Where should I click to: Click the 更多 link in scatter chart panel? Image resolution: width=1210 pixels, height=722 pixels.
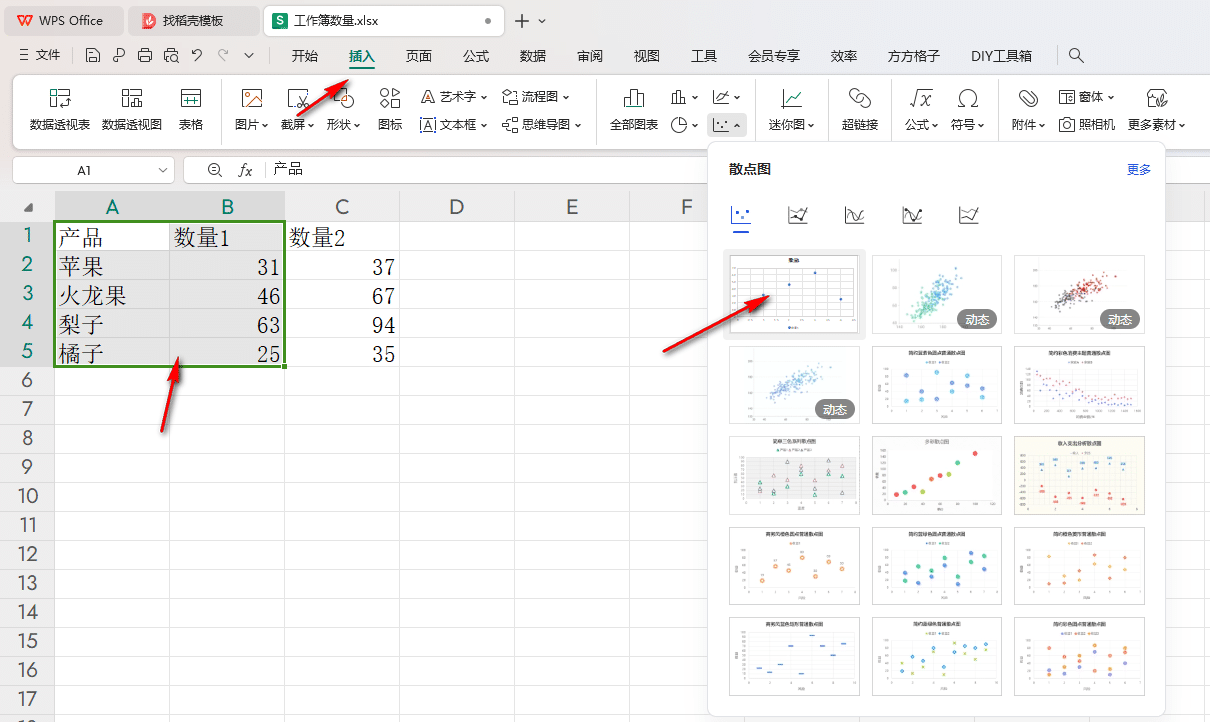pos(1139,170)
